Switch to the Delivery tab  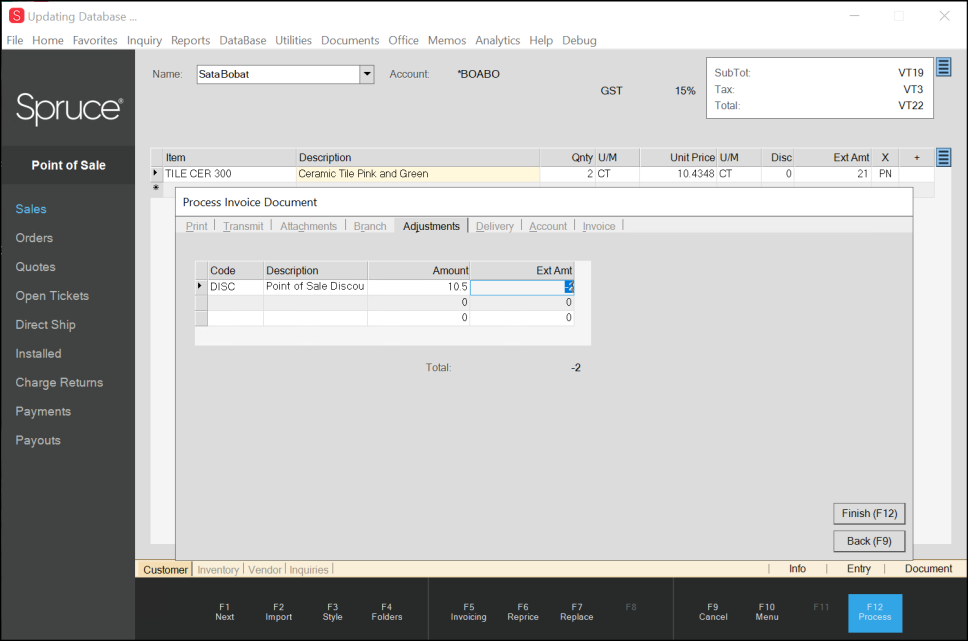tap(494, 226)
